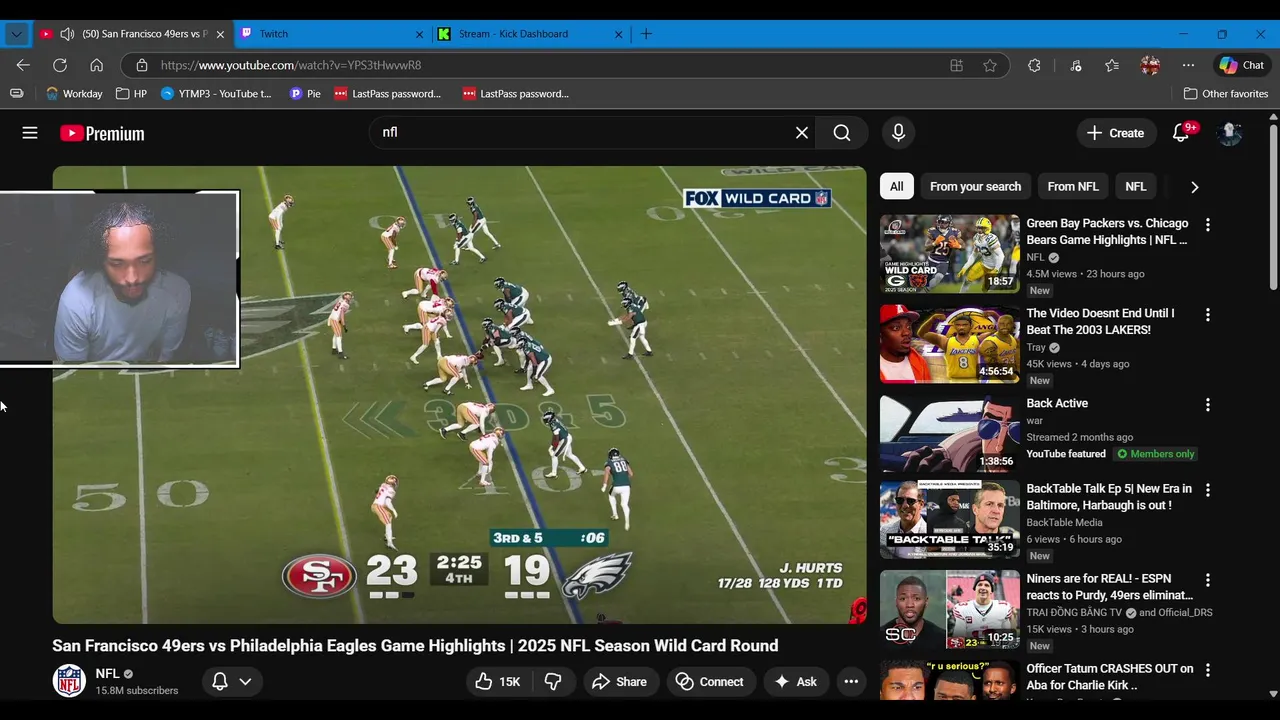Like the video with 15K likes
This screenshot has width=1280, height=720.
499,681
